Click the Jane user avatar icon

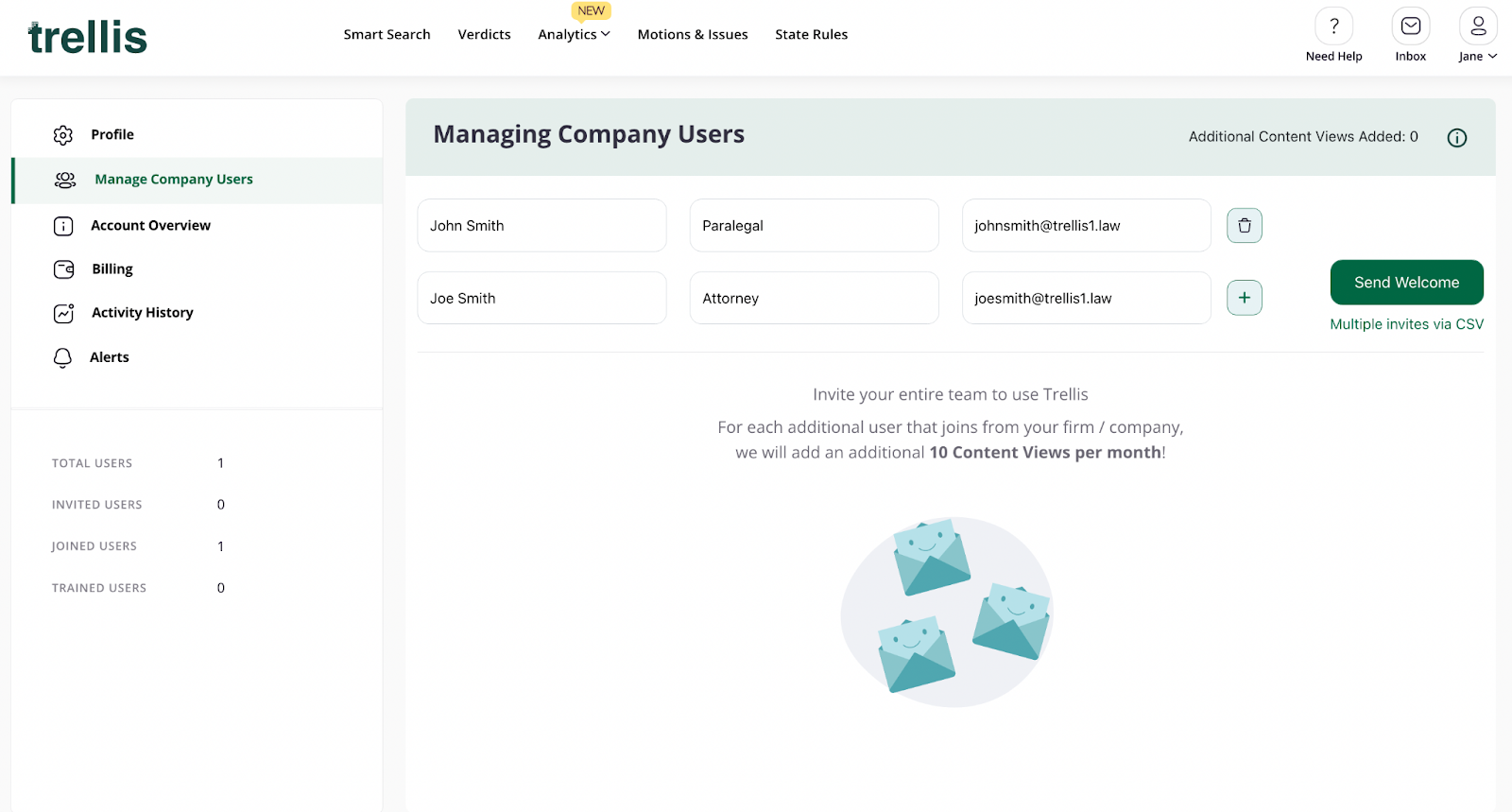coord(1478,26)
